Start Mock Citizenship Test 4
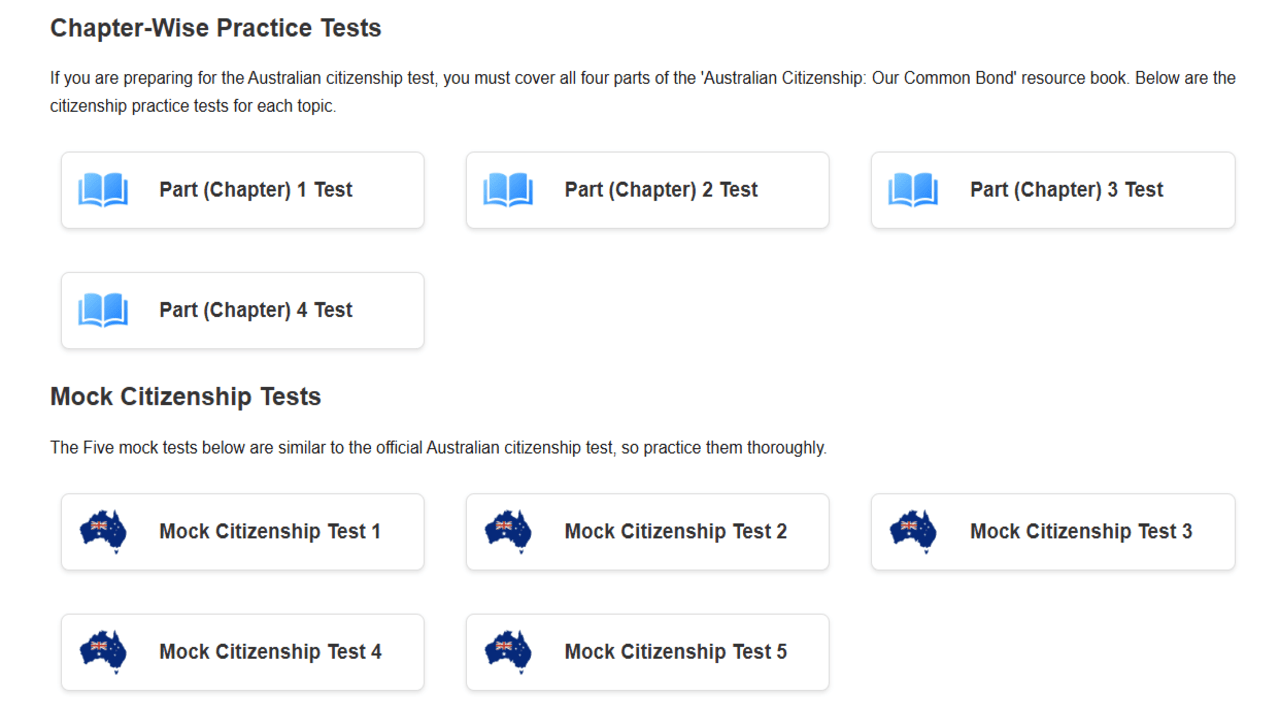This screenshot has height=720, width=1280. (270, 652)
